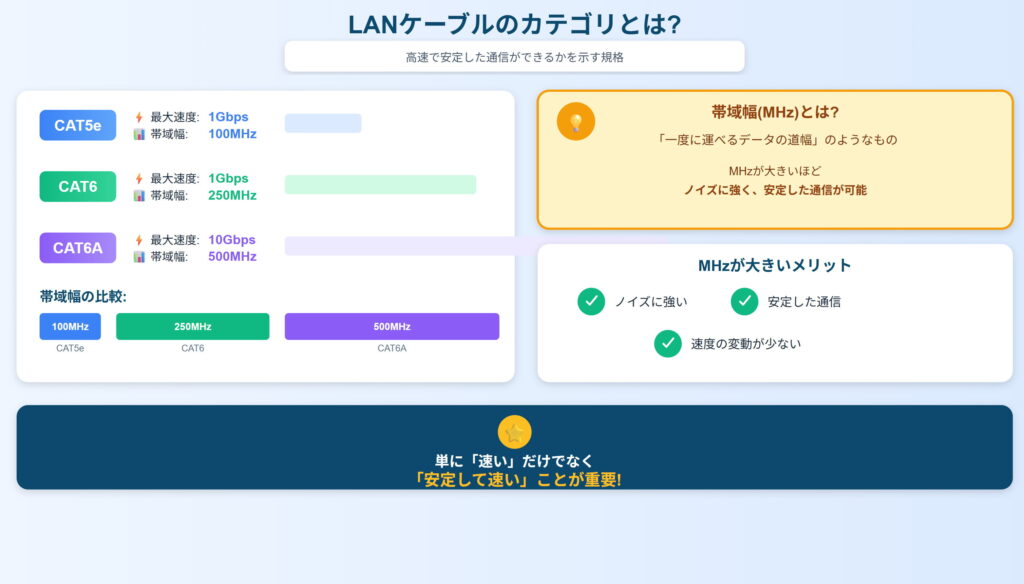
Task: Select the green CAT6 badge
Action: (78, 186)
